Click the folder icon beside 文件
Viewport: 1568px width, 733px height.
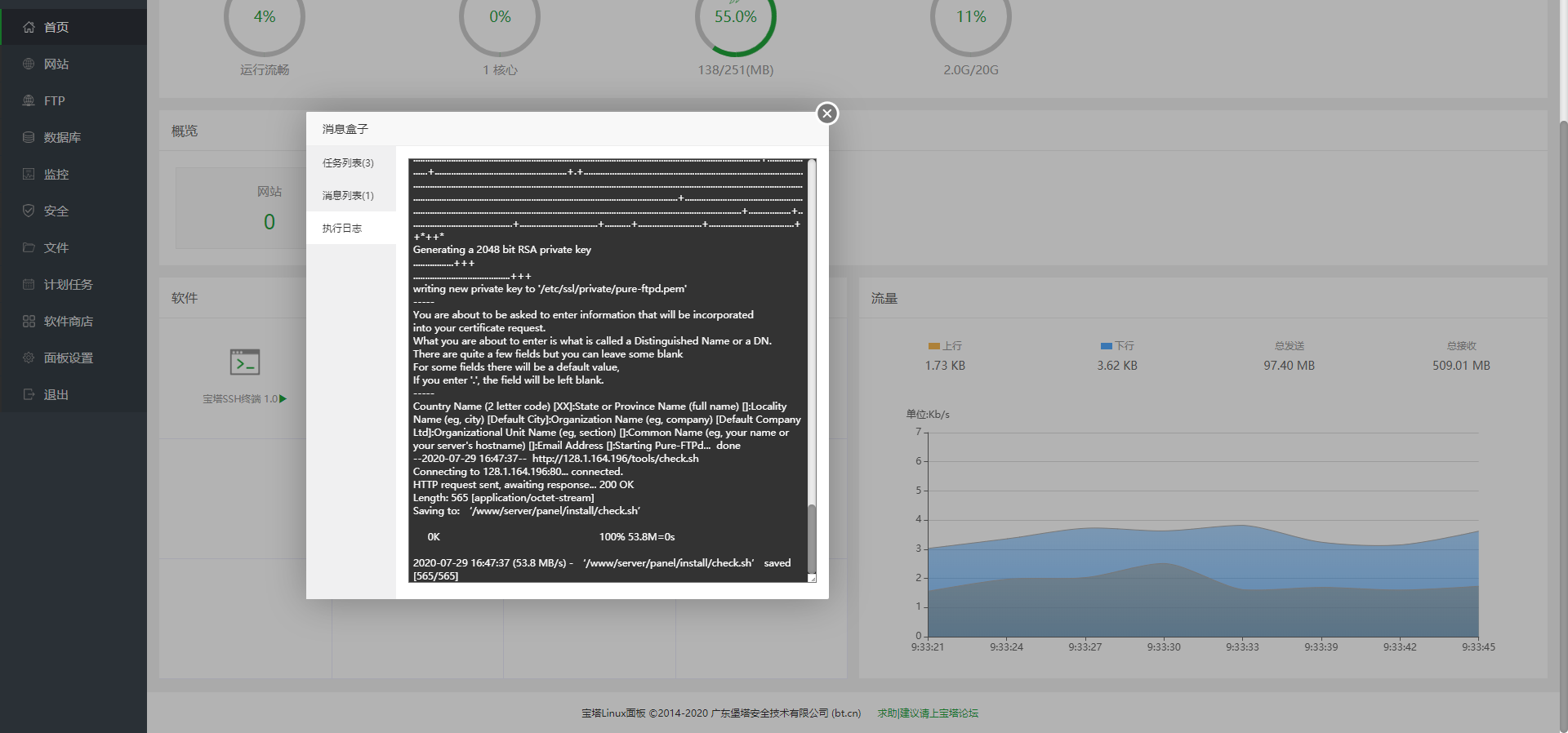(x=29, y=247)
